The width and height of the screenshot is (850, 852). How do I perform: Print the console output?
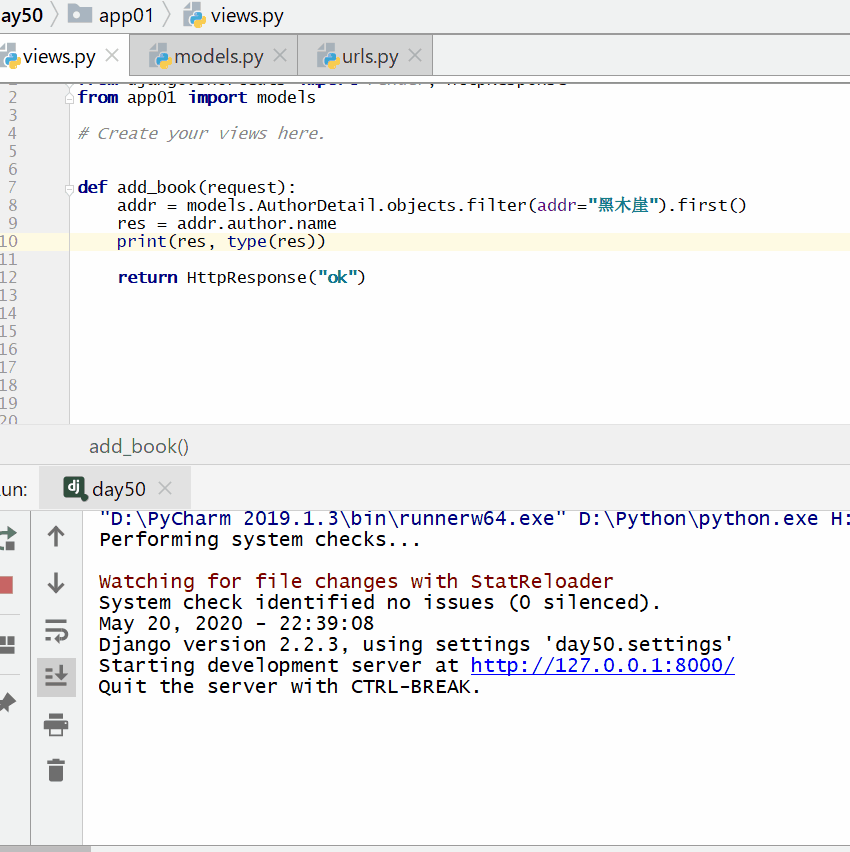[56, 724]
